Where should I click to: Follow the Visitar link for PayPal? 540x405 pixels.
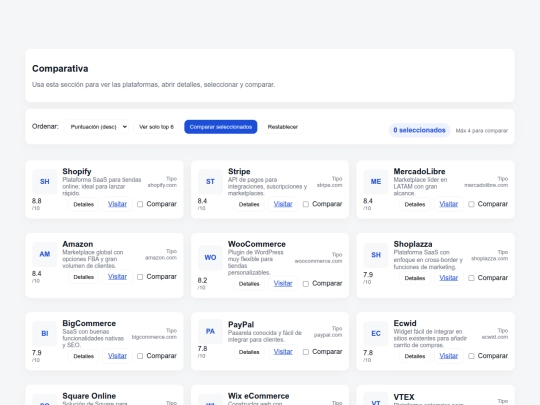coord(283,352)
